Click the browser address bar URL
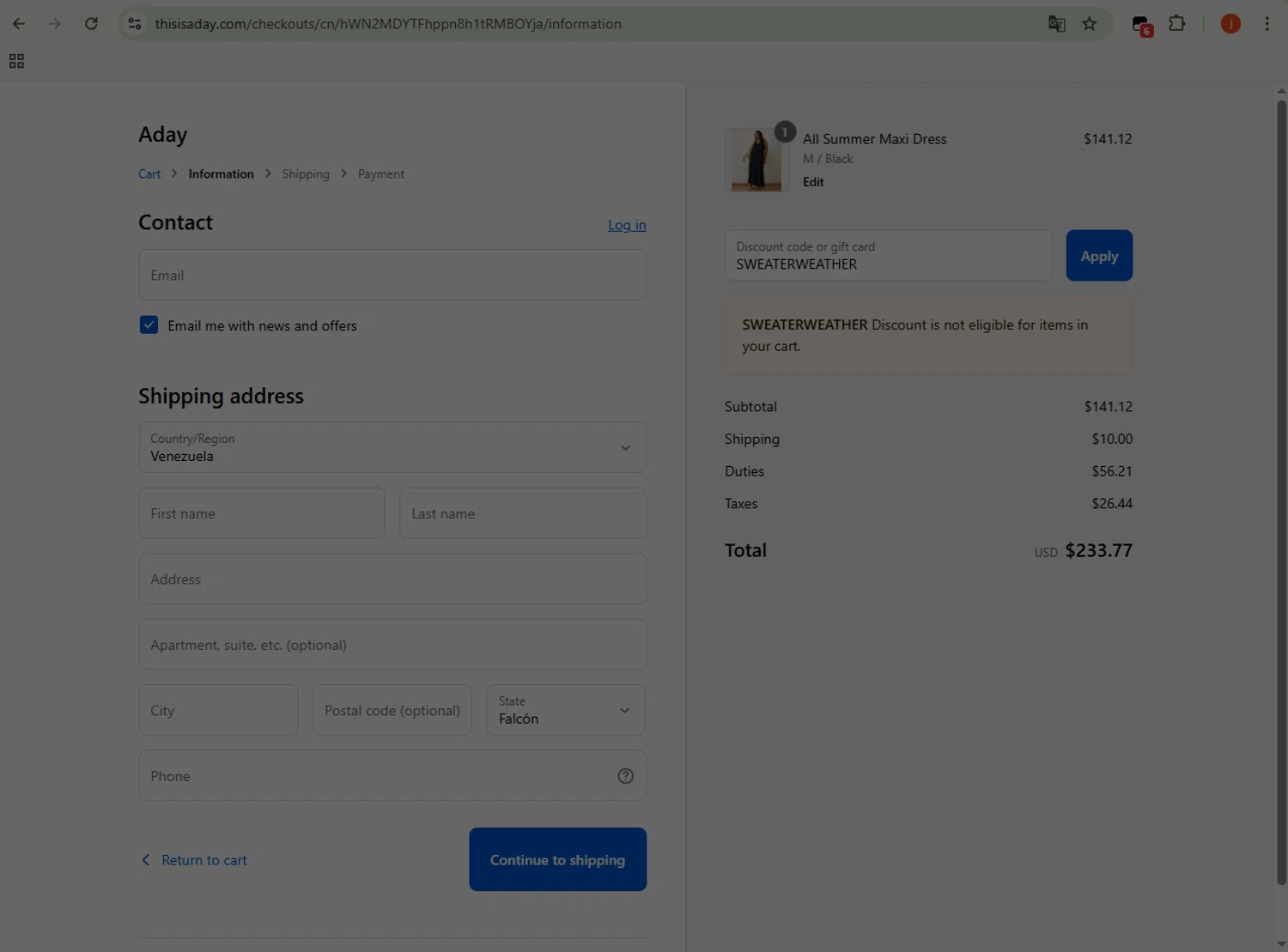Image resolution: width=1288 pixels, height=952 pixels. [x=388, y=24]
